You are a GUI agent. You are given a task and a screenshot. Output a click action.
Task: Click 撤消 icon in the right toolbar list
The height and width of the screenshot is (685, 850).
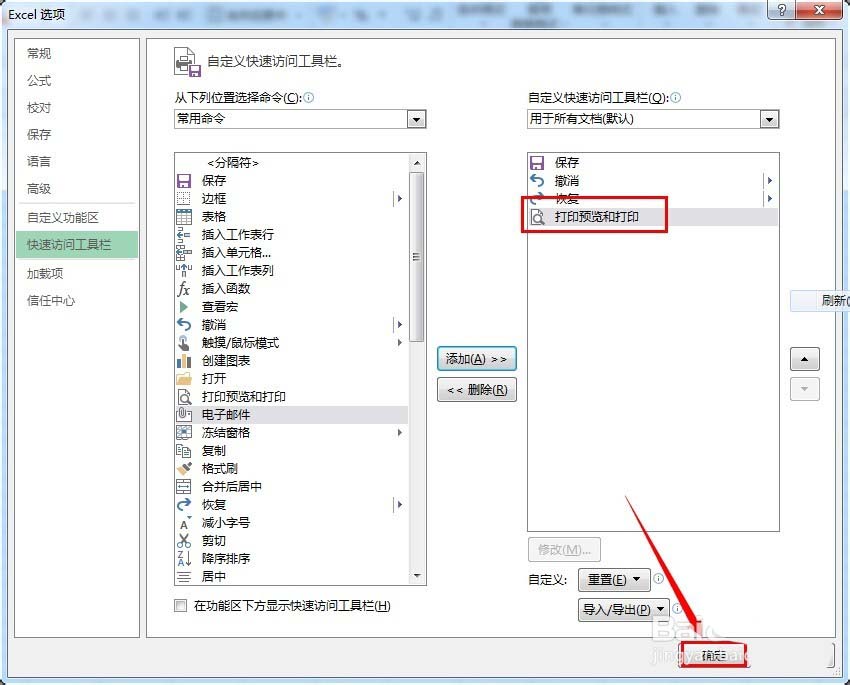(x=537, y=180)
